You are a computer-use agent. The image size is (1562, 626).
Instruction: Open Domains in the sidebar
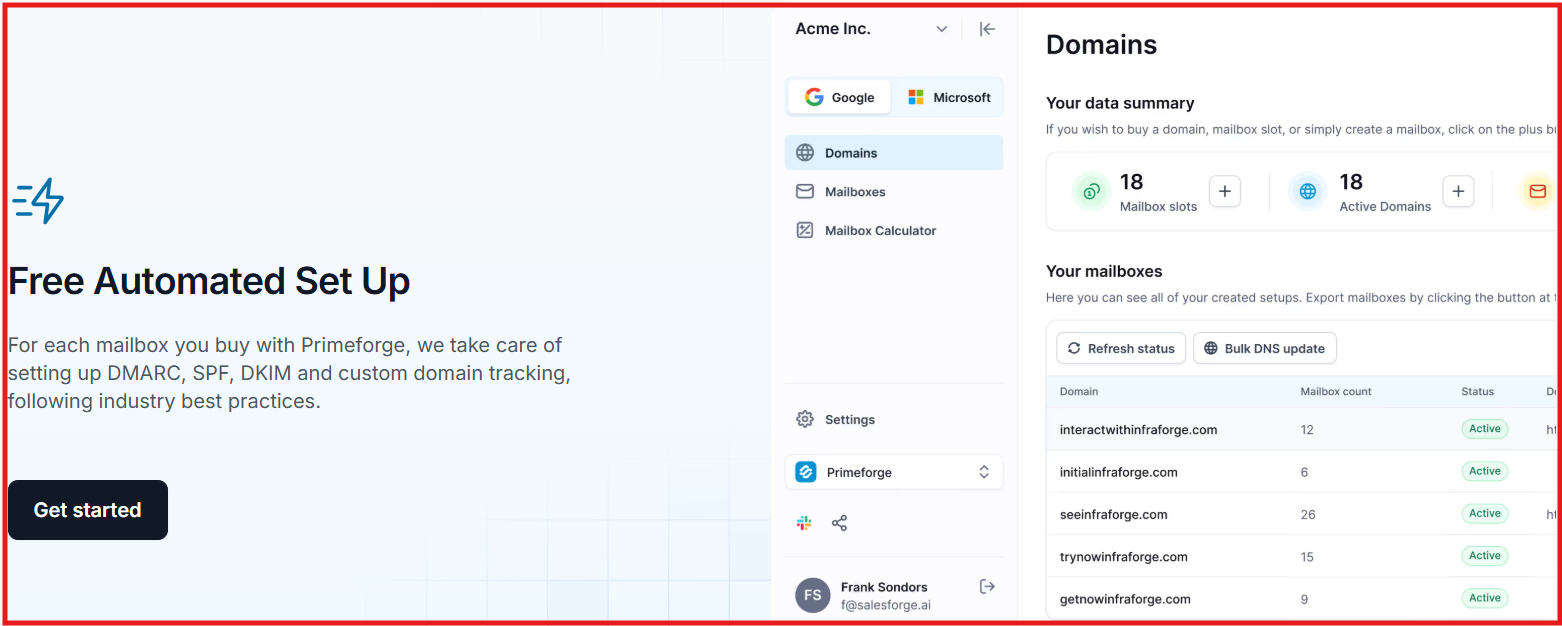(894, 153)
